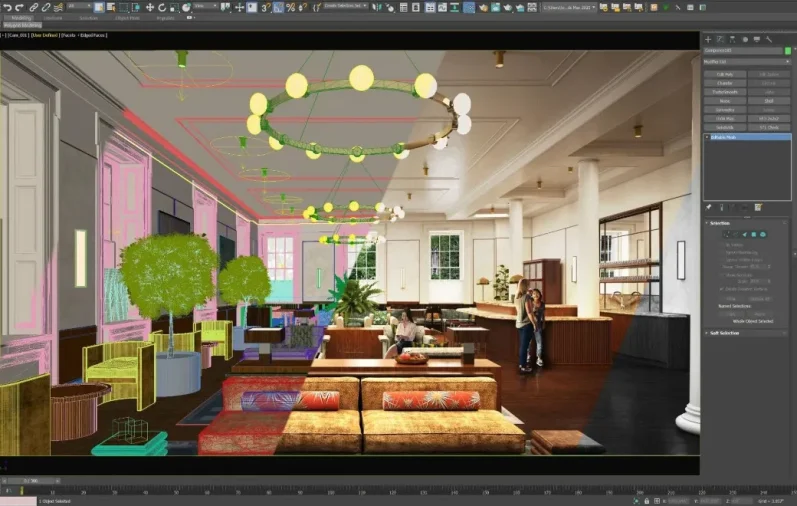Switch to the Object Paint ribbon tab
Screen dimensions: 797x506
click(128, 17)
